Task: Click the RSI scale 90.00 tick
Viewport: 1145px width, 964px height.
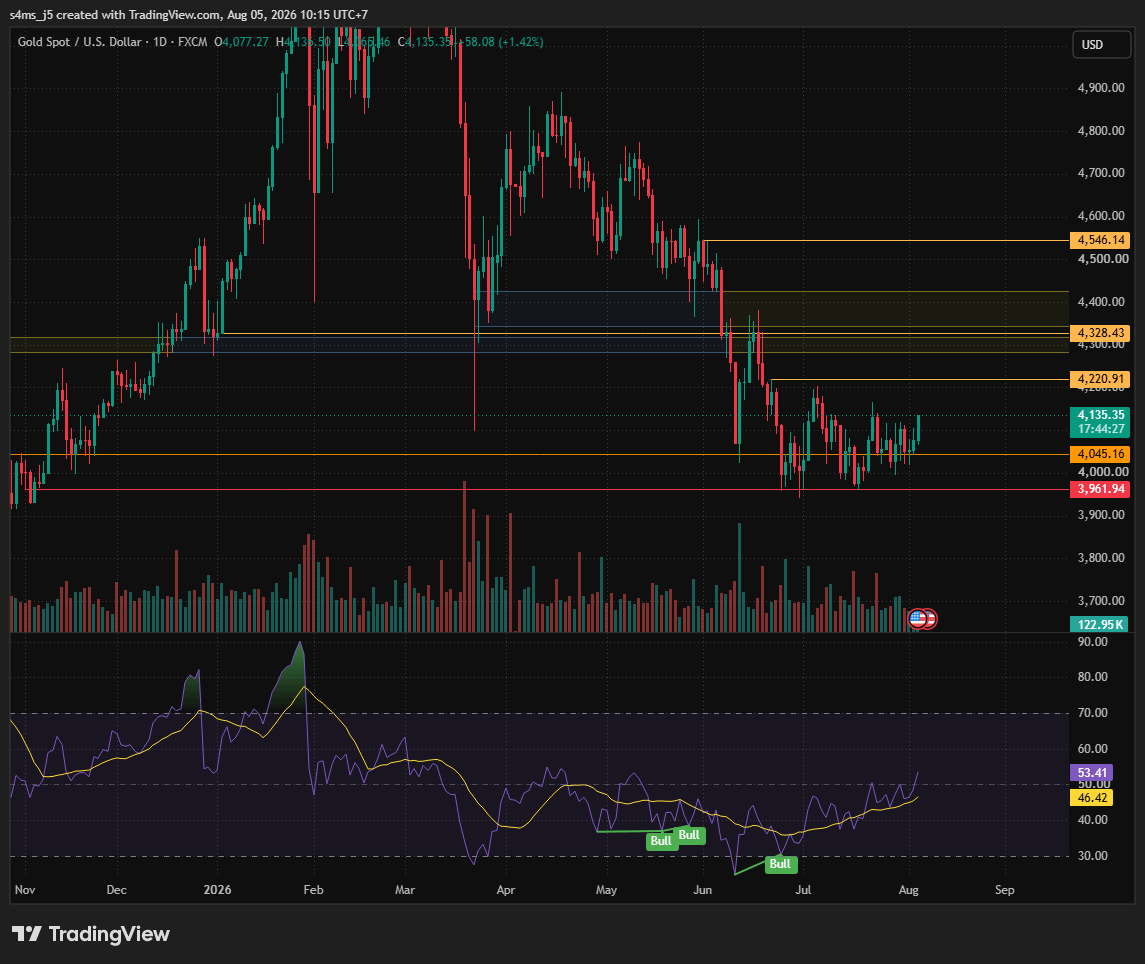Action: pyautogui.click(x=1092, y=642)
